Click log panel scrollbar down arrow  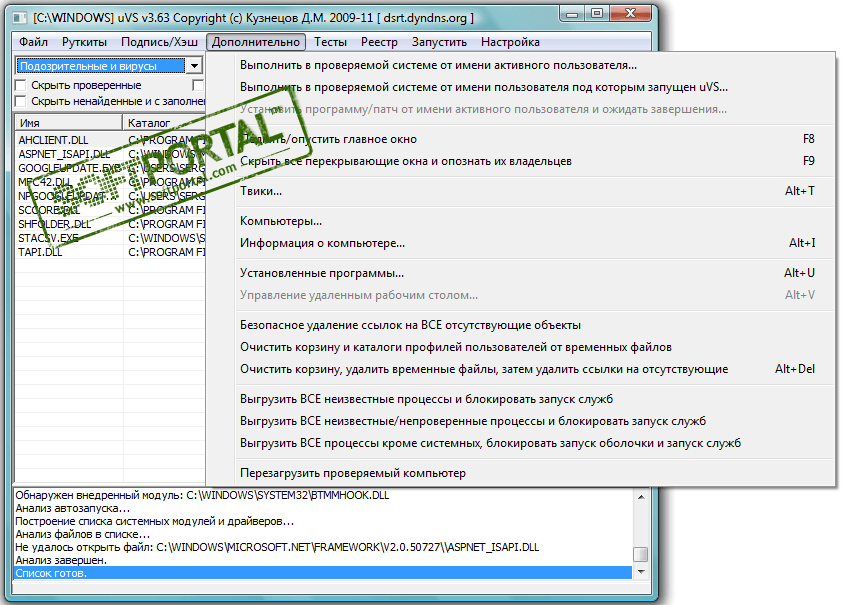tap(641, 572)
